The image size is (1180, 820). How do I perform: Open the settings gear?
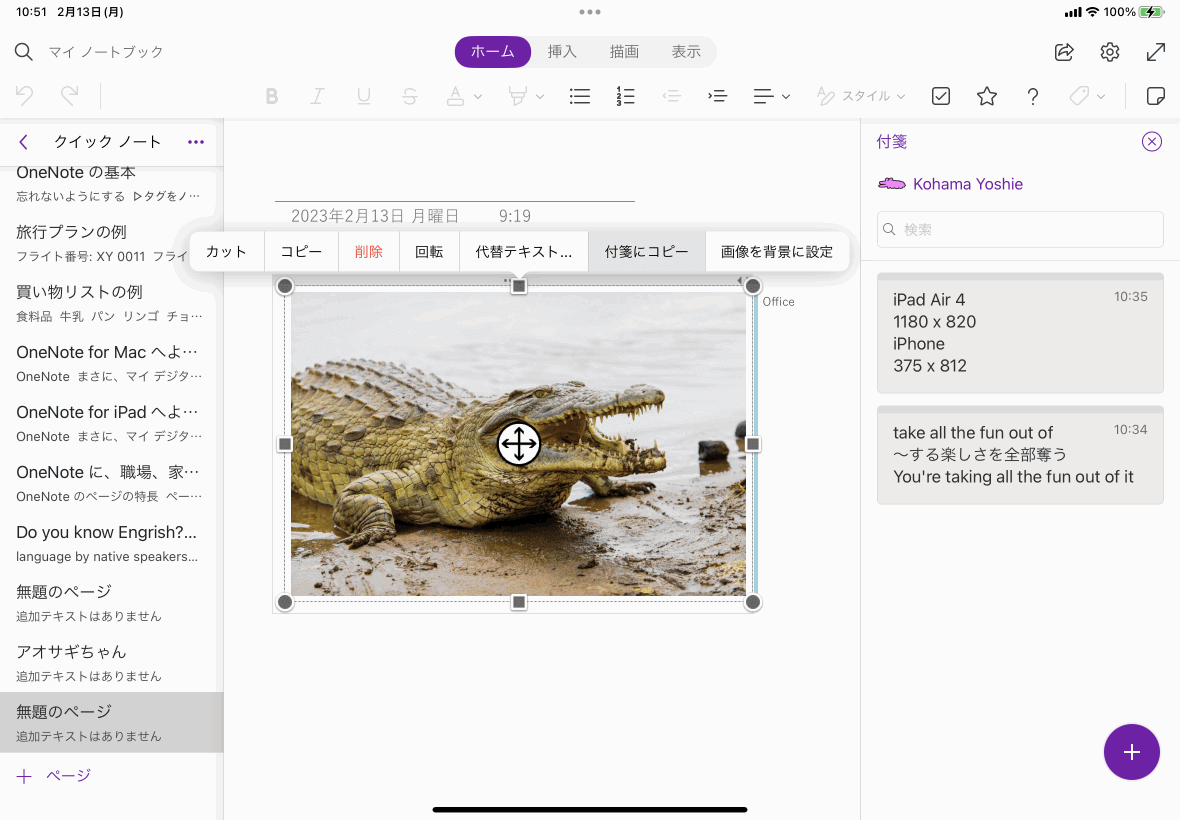pyautogui.click(x=1110, y=52)
